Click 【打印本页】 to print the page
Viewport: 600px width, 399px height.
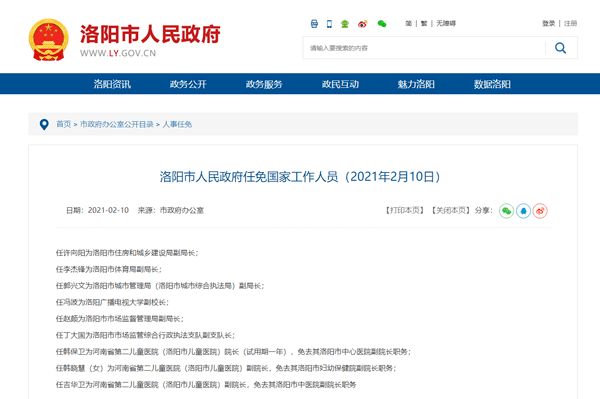404,210
